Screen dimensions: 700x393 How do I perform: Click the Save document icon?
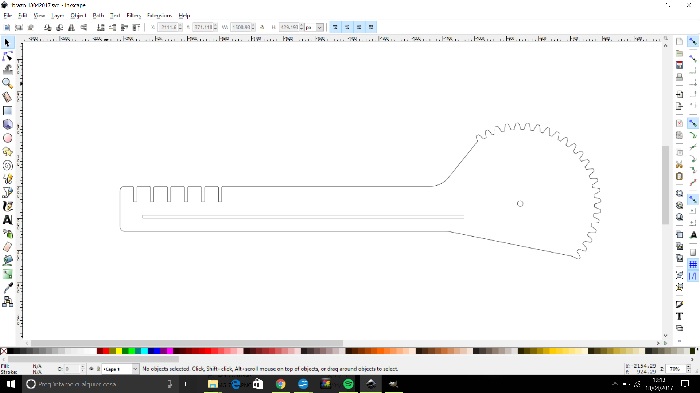679,65
